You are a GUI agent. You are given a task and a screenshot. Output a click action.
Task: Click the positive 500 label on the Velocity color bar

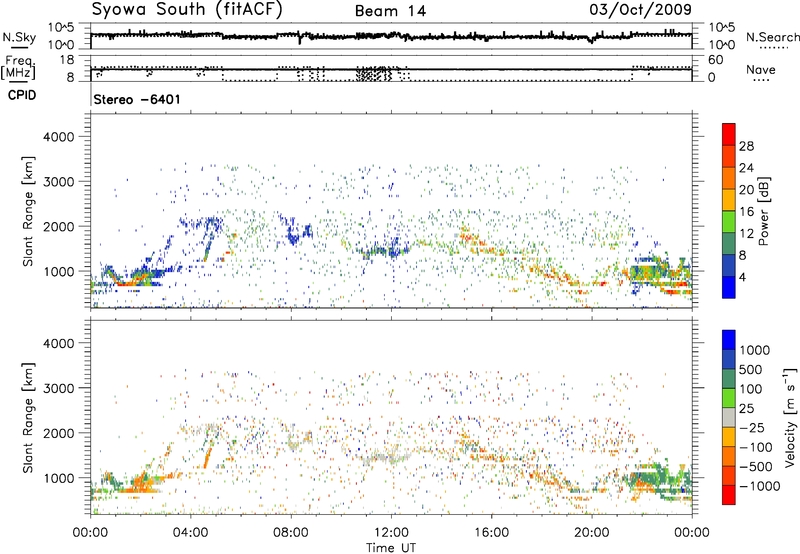pos(751,370)
